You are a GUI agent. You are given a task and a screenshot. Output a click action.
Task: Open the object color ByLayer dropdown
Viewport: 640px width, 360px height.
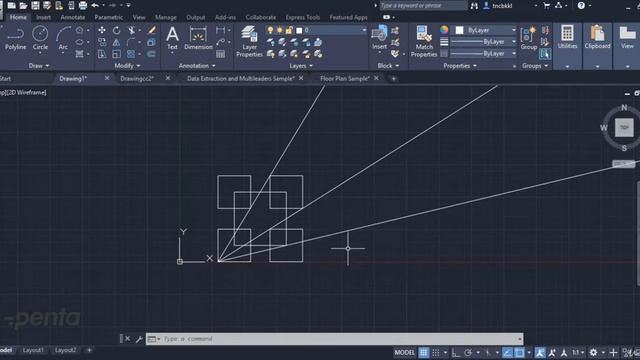tap(513, 30)
